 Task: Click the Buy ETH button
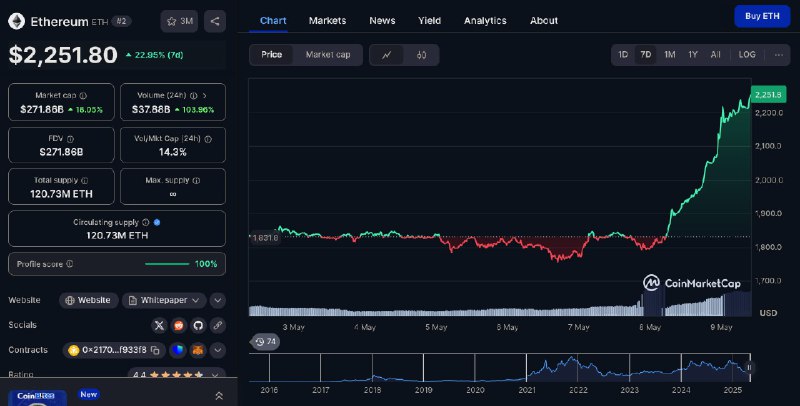[762, 16]
